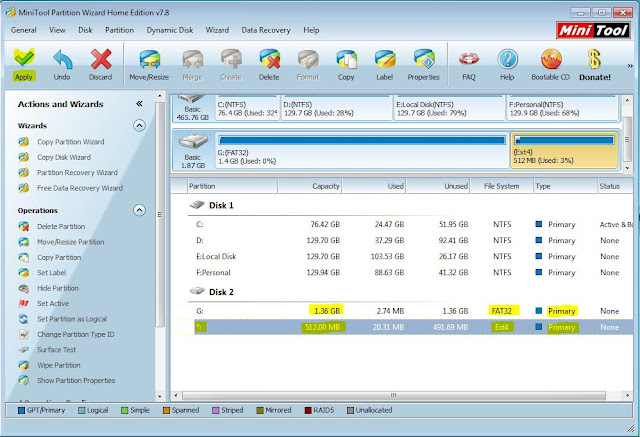Open the Move/Resize partition tool
The width and height of the screenshot is (640, 437).
pyautogui.click(x=149, y=64)
